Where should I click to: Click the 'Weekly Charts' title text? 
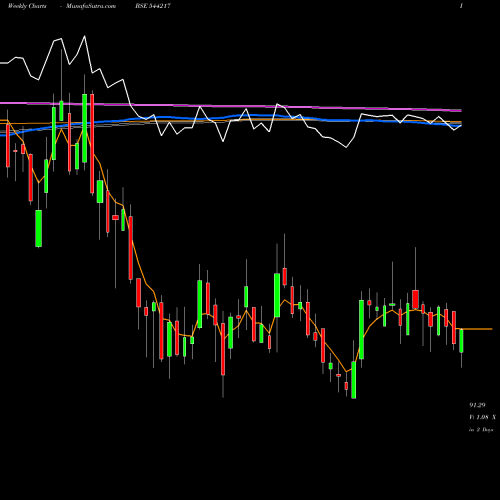point(27,6)
